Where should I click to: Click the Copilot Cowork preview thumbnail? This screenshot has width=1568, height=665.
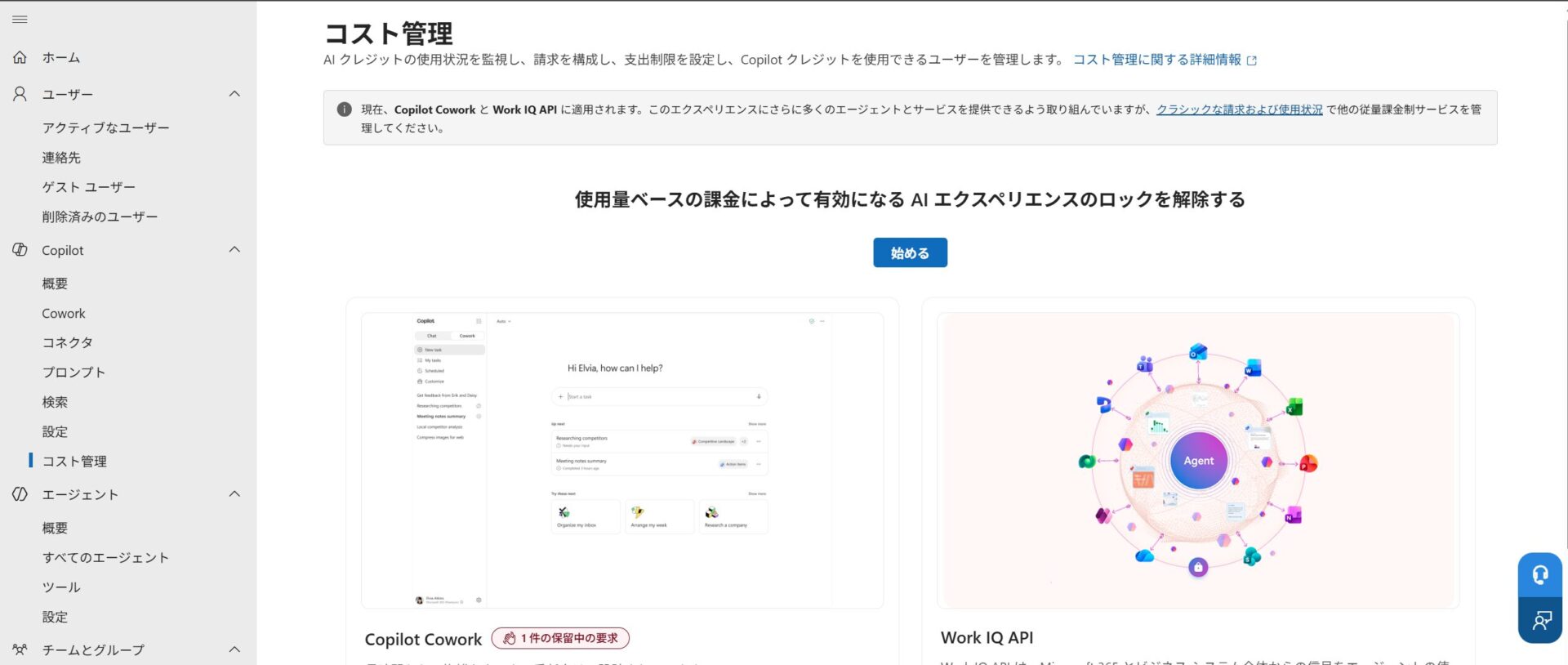click(622, 461)
